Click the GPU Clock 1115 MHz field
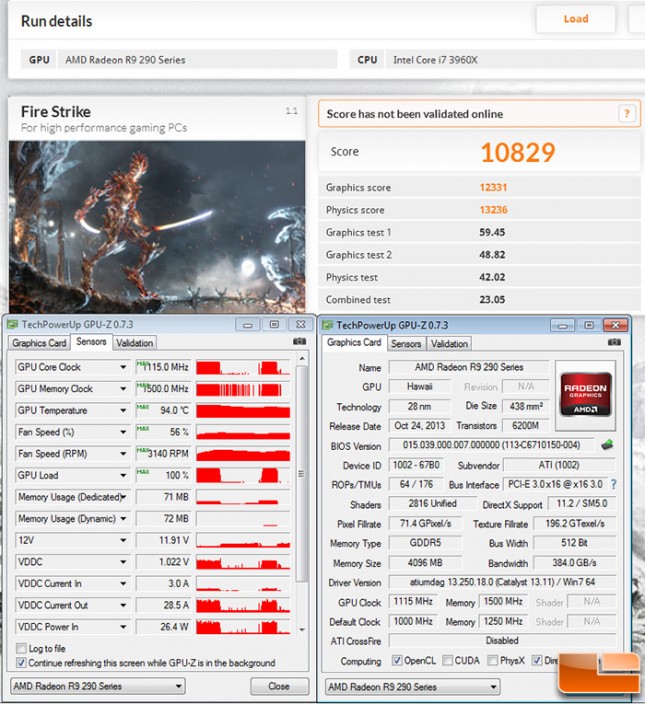The image size is (645, 704). click(x=413, y=601)
